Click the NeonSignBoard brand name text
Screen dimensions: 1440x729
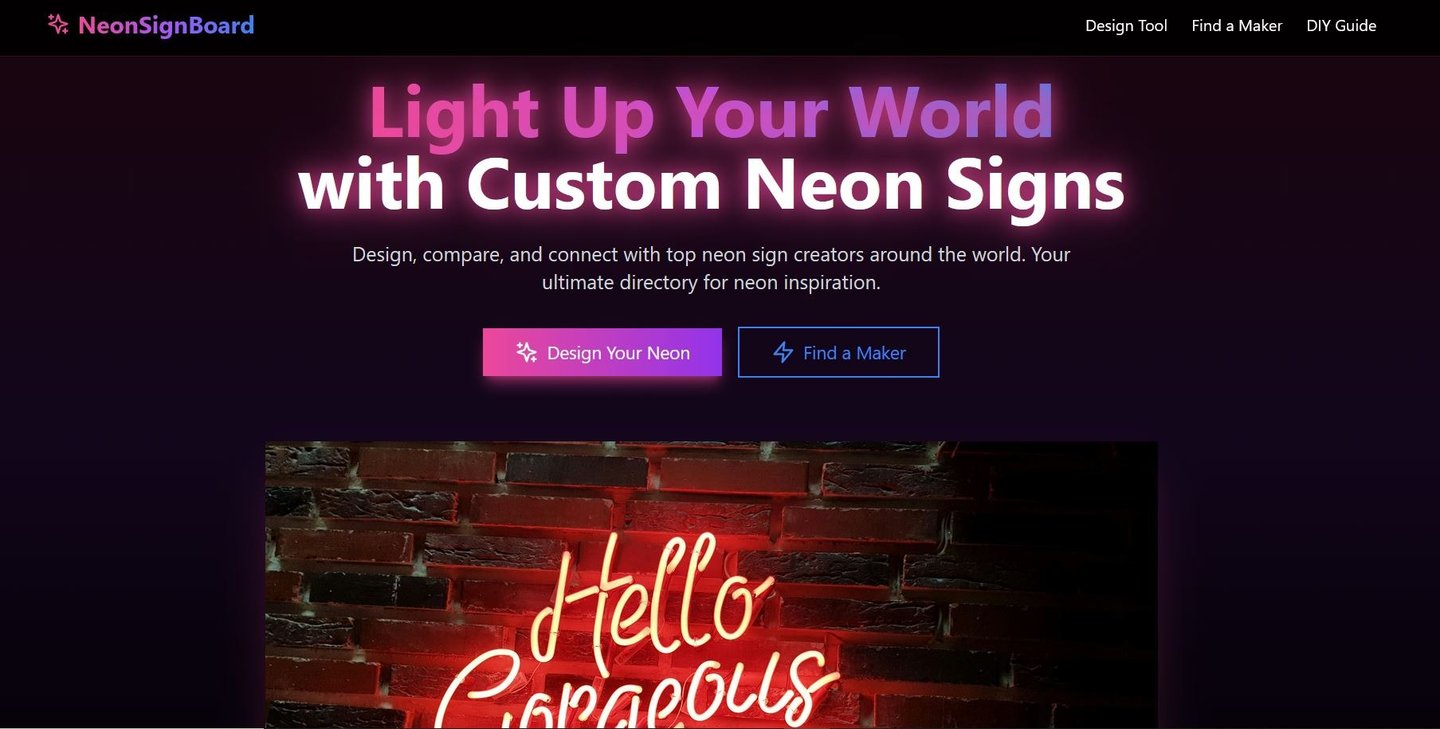click(x=166, y=25)
